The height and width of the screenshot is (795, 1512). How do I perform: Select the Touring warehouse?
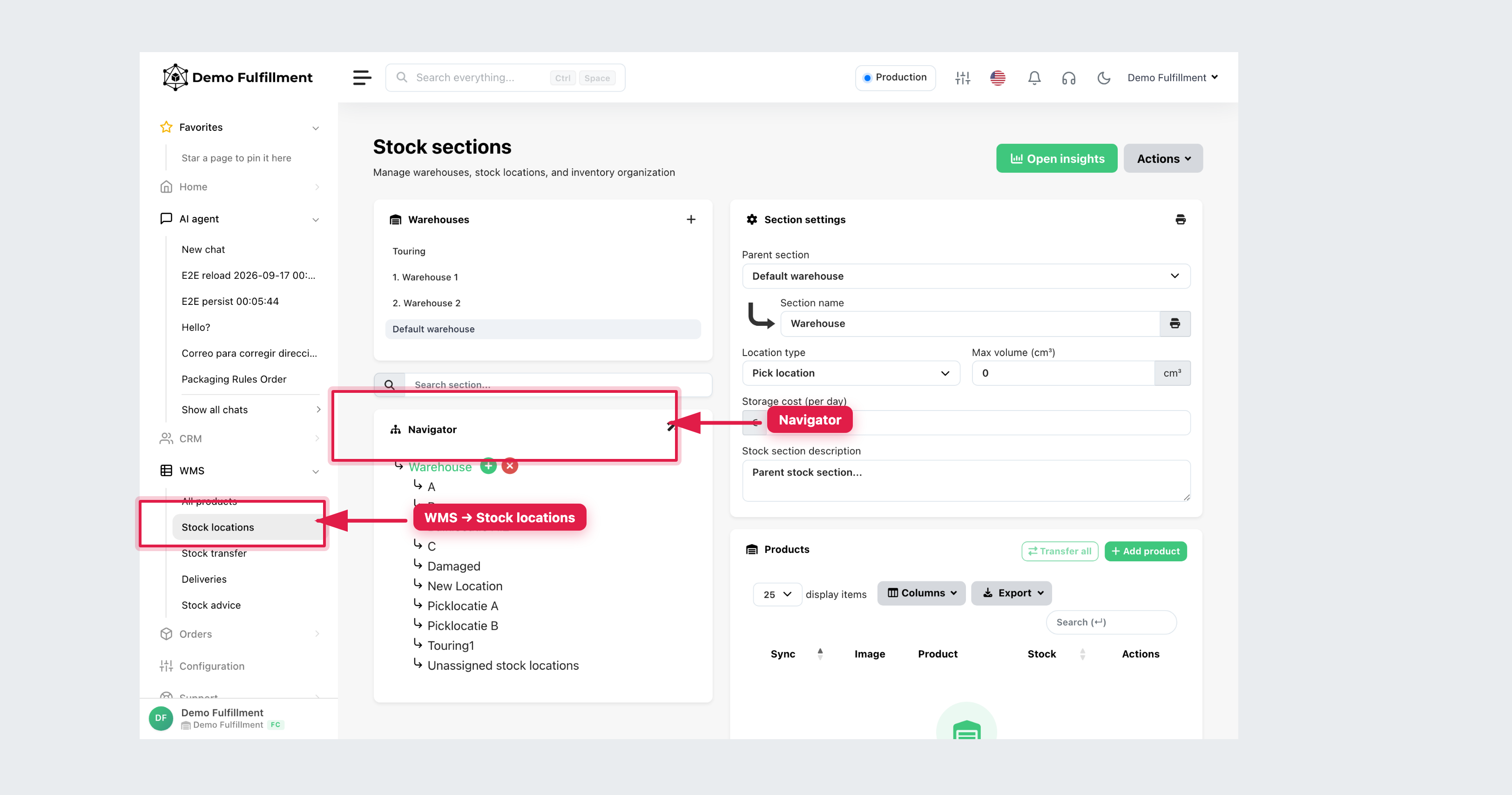coord(409,251)
